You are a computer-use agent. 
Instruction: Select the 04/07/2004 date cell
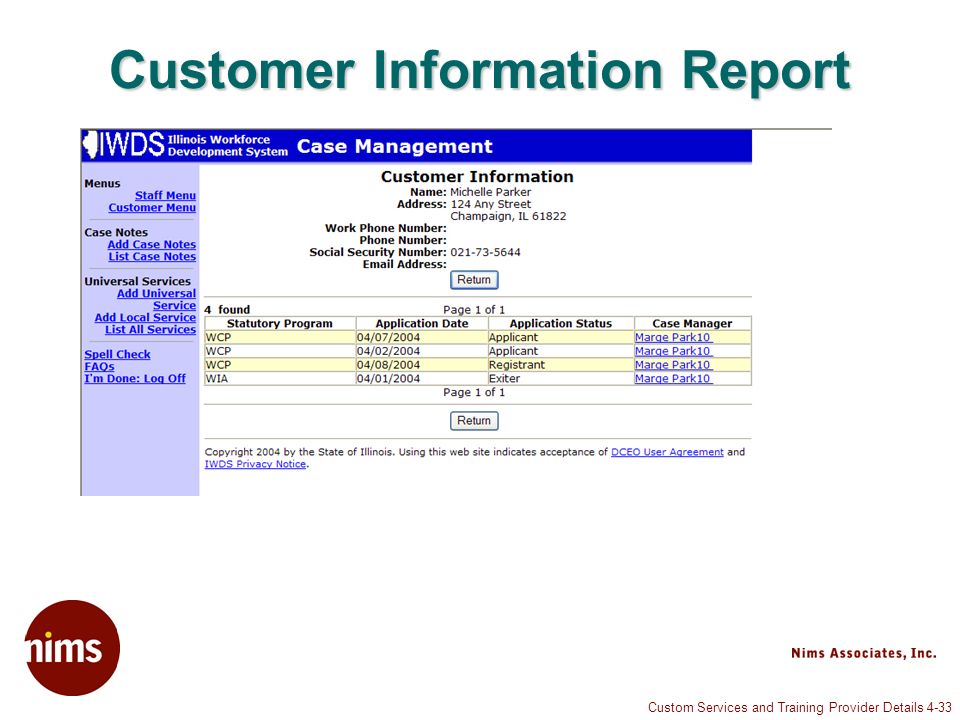[421, 337]
